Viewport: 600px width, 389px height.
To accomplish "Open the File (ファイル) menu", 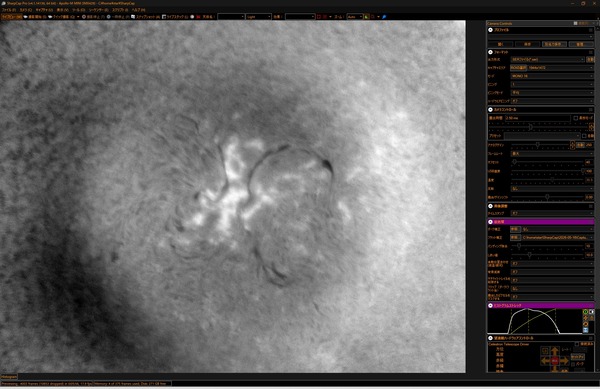I will pos(8,10).
